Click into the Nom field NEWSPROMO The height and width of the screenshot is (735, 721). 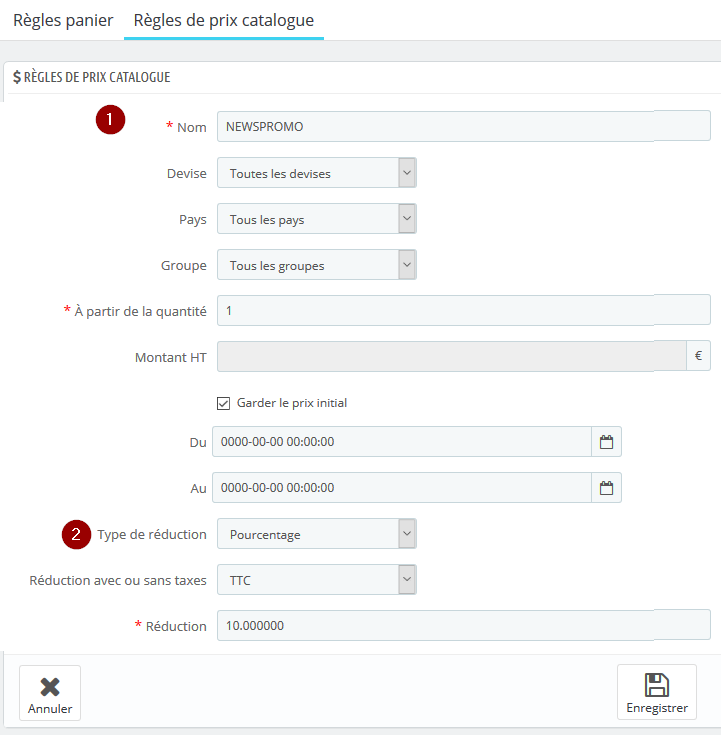pos(464,126)
